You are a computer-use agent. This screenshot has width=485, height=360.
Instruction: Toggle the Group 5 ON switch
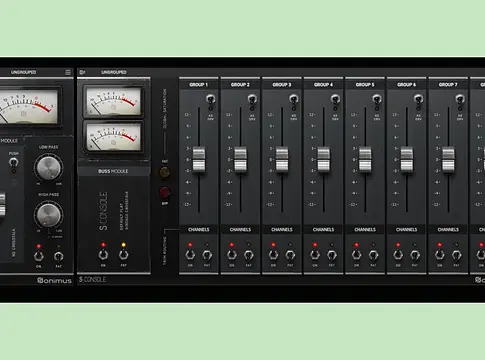pos(357,255)
